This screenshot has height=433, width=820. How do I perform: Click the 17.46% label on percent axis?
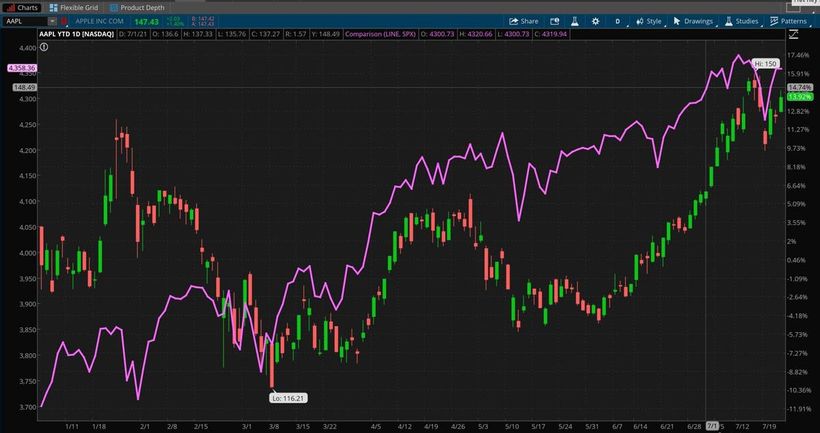[799, 55]
